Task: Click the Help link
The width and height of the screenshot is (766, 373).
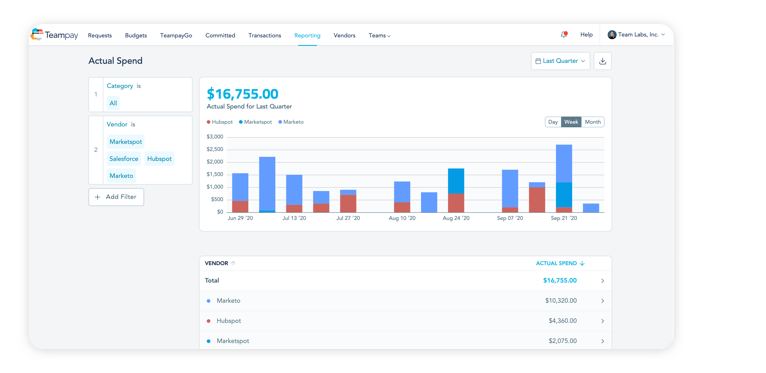Action: (x=586, y=35)
